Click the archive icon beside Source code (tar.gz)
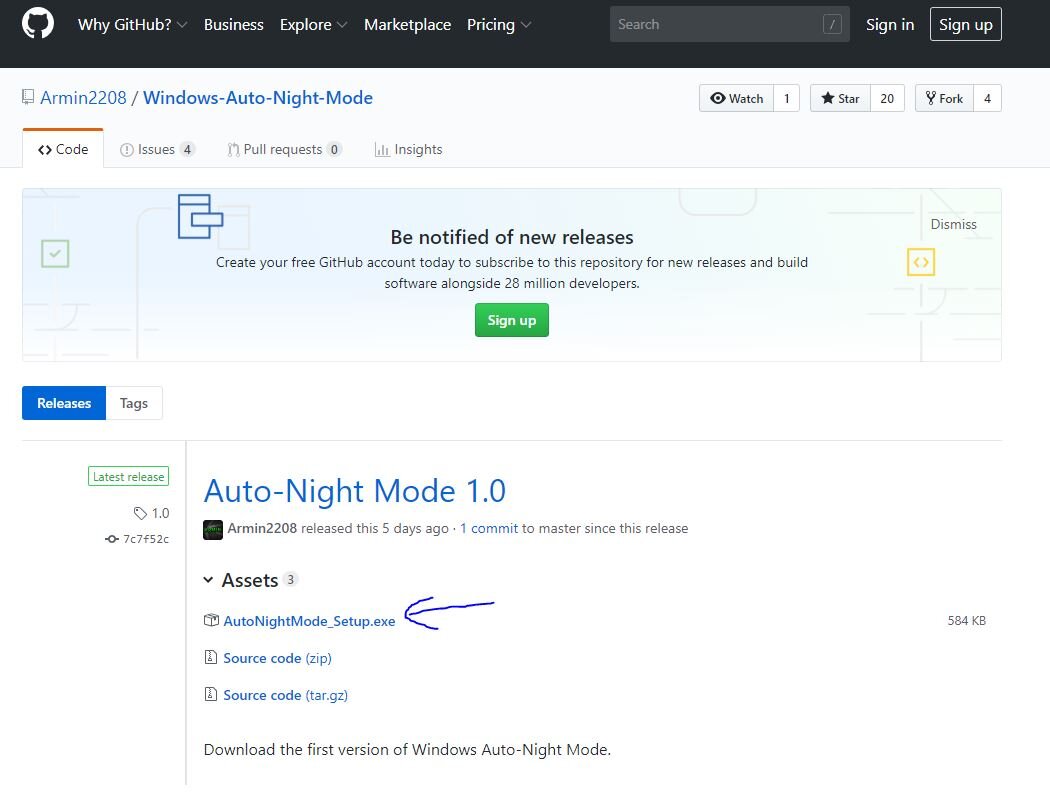The image size is (1050, 811). point(210,694)
